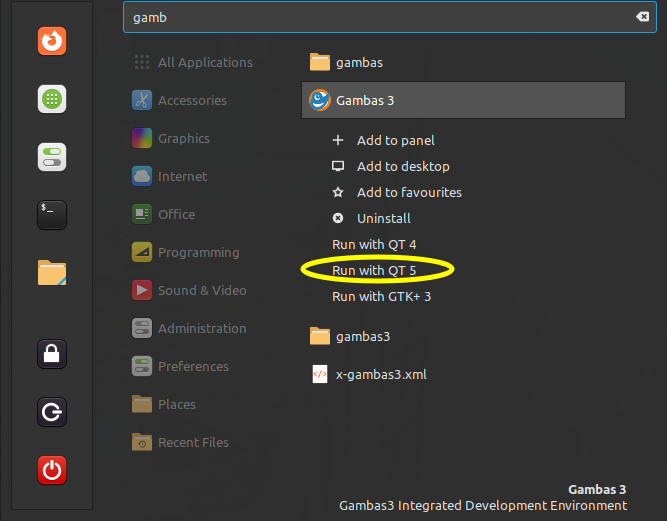The height and width of the screenshot is (521, 667).
Task: Click the log out icon
Action: click(x=52, y=412)
